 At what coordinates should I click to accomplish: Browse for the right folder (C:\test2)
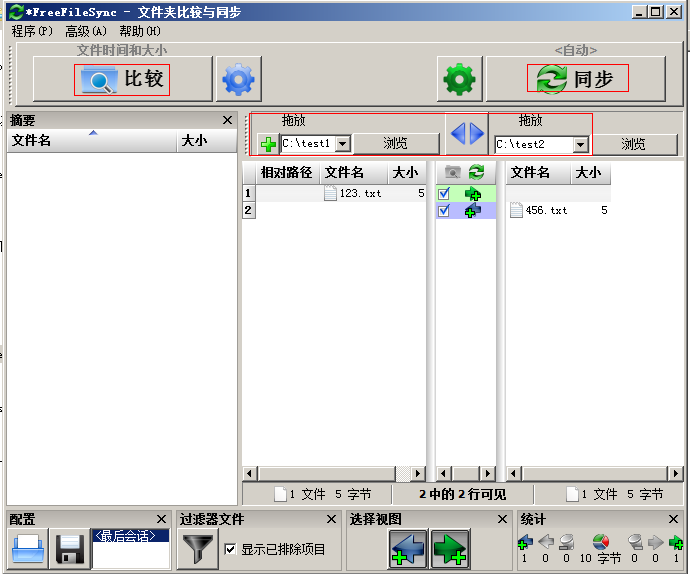(x=634, y=144)
